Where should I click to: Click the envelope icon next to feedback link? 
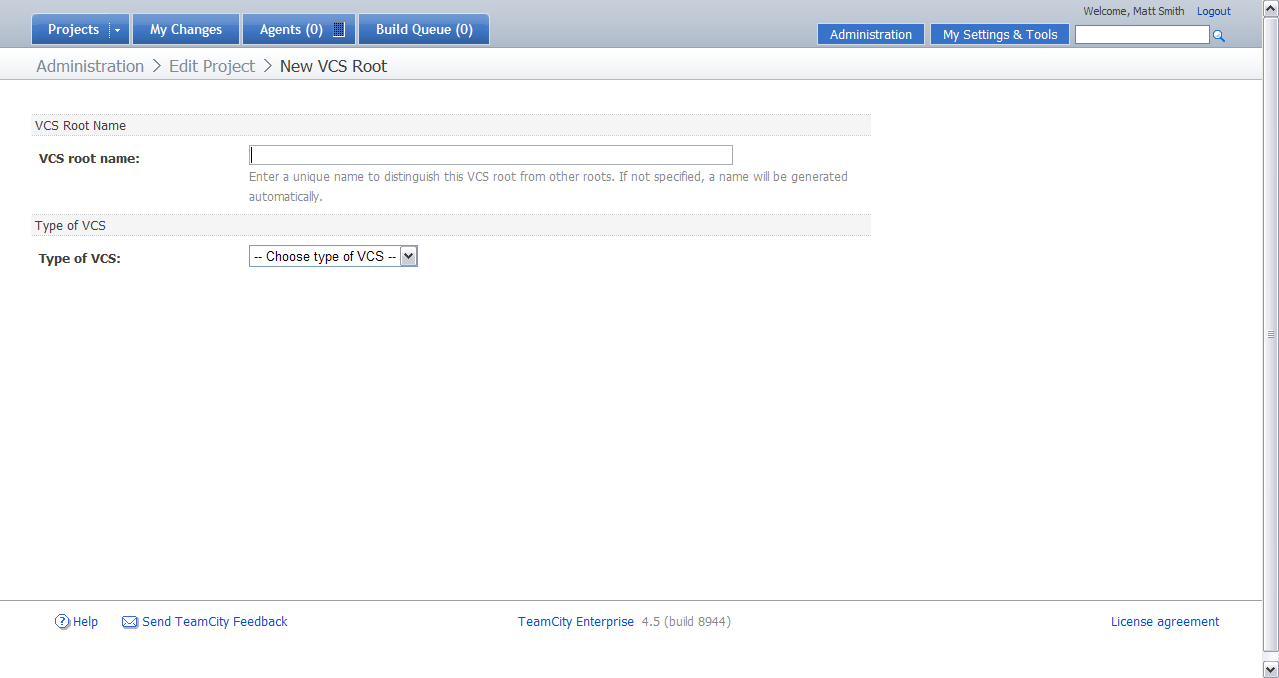pyautogui.click(x=130, y=621)
